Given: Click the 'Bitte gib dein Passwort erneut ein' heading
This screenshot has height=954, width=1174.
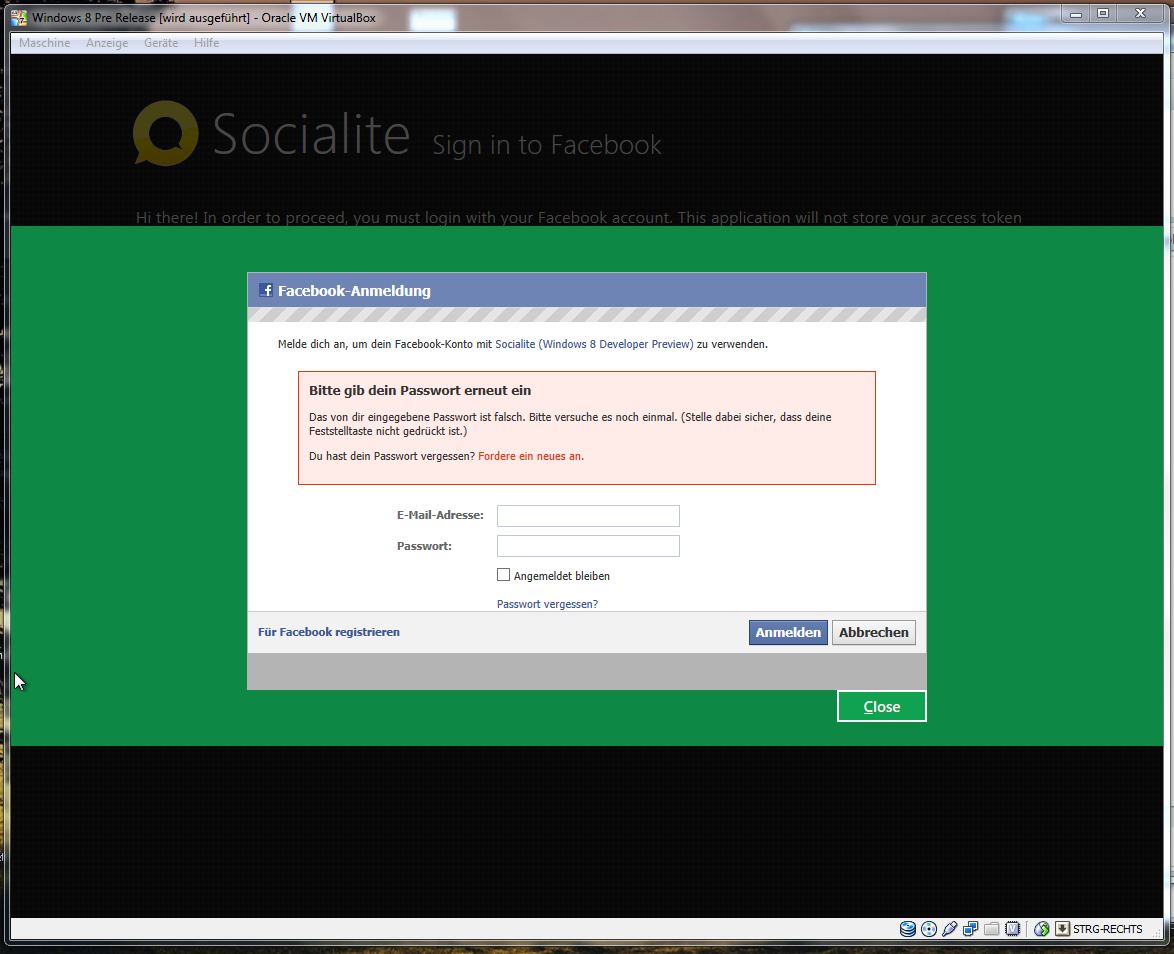Looking at the screenshot, I should (x=420, y=390).
